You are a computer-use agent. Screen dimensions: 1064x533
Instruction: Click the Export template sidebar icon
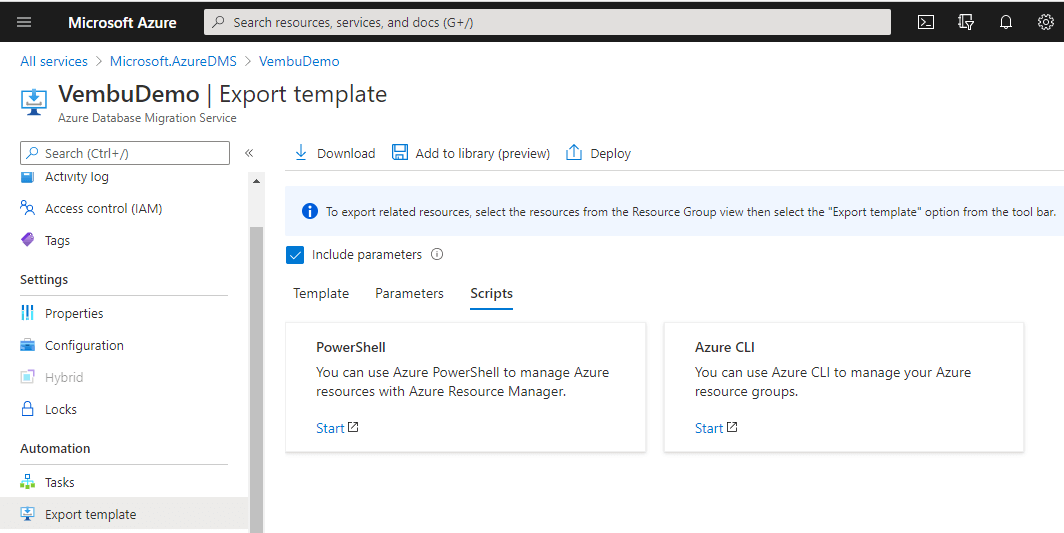click(x=27, y=514)
